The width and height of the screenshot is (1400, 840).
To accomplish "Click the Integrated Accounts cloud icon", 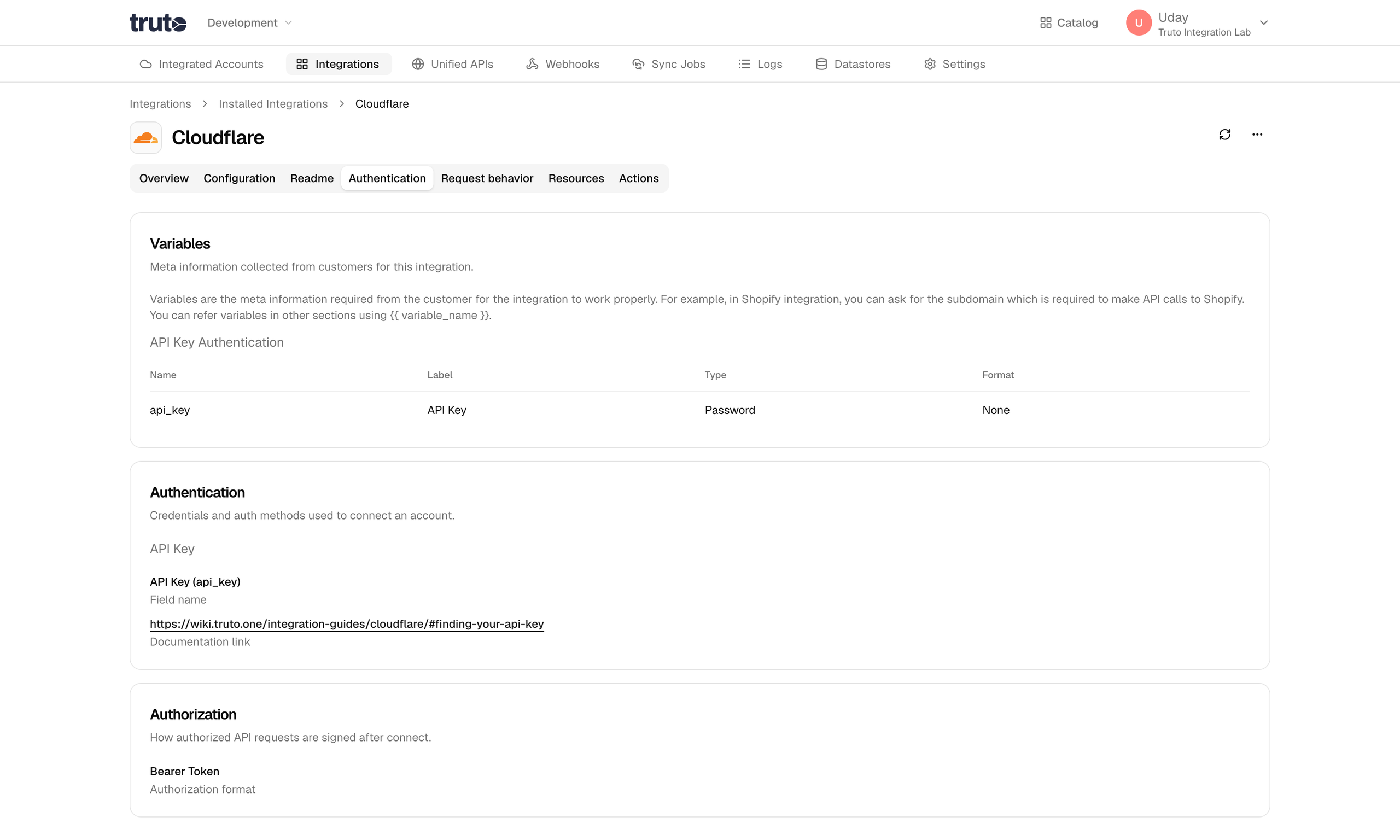I will (x=146, y=64).
